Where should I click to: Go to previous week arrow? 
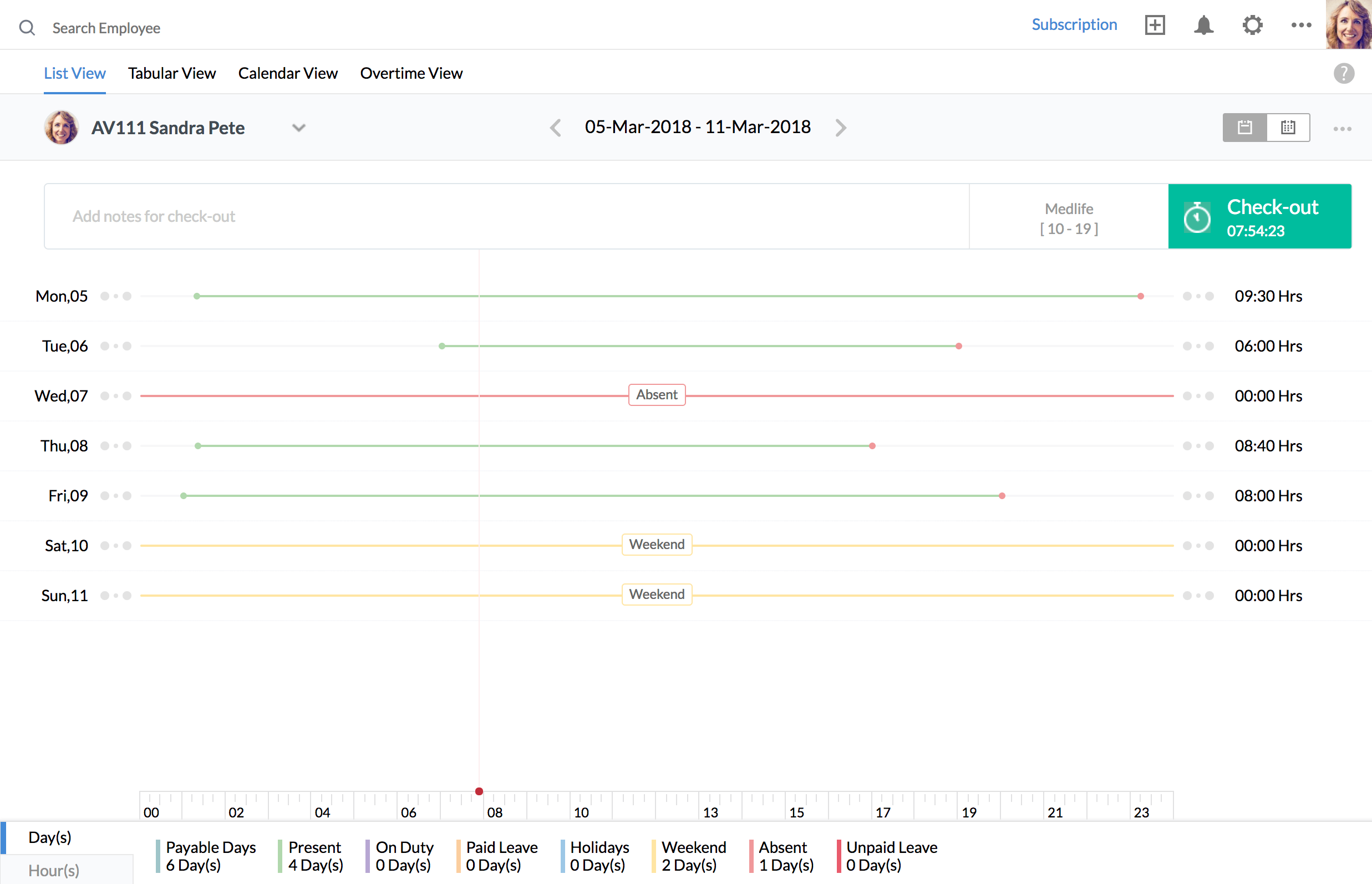(x=555, y=128)
